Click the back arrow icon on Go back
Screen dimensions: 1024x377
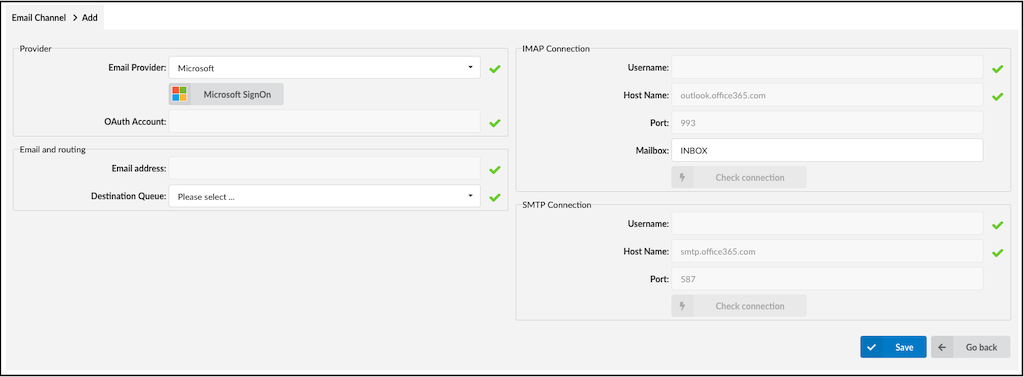coord(942,347)
